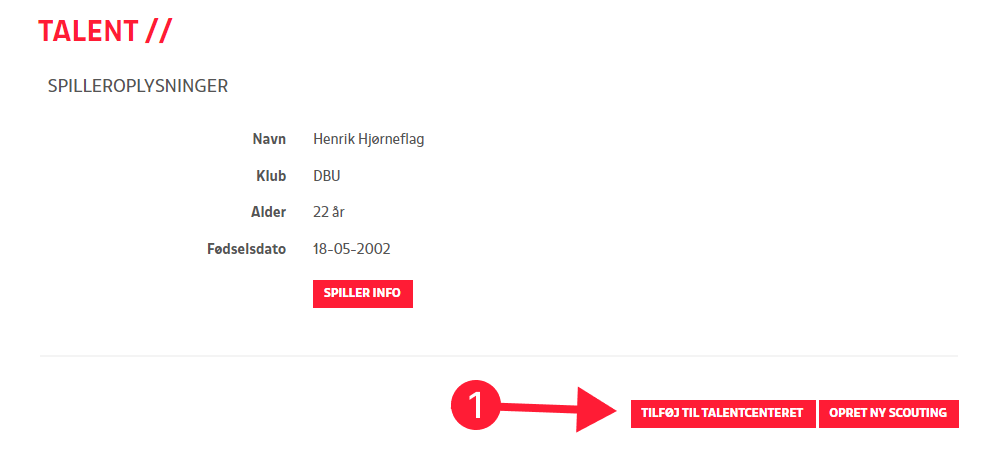The image size is (981, 474).
Task: Select the SPILLEROPLYSNINGER section heading
Action: pyautogui.click(x=138, y=86)
